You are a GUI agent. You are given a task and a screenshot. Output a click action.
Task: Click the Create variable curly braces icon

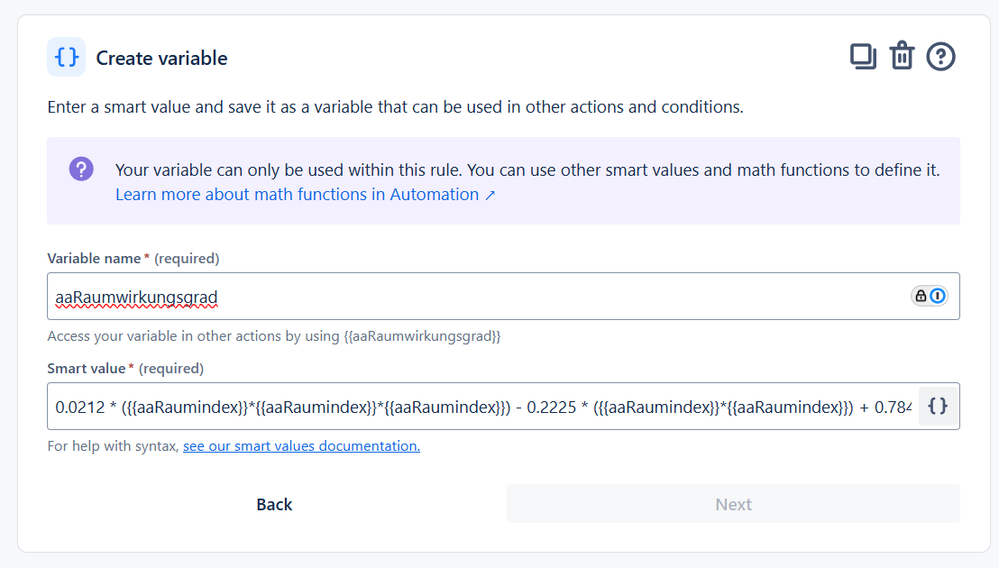[x=66, y=57]
